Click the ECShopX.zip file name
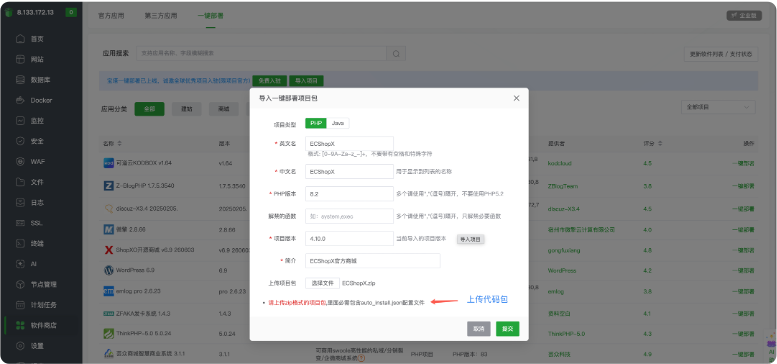 [x=359, y=283]
